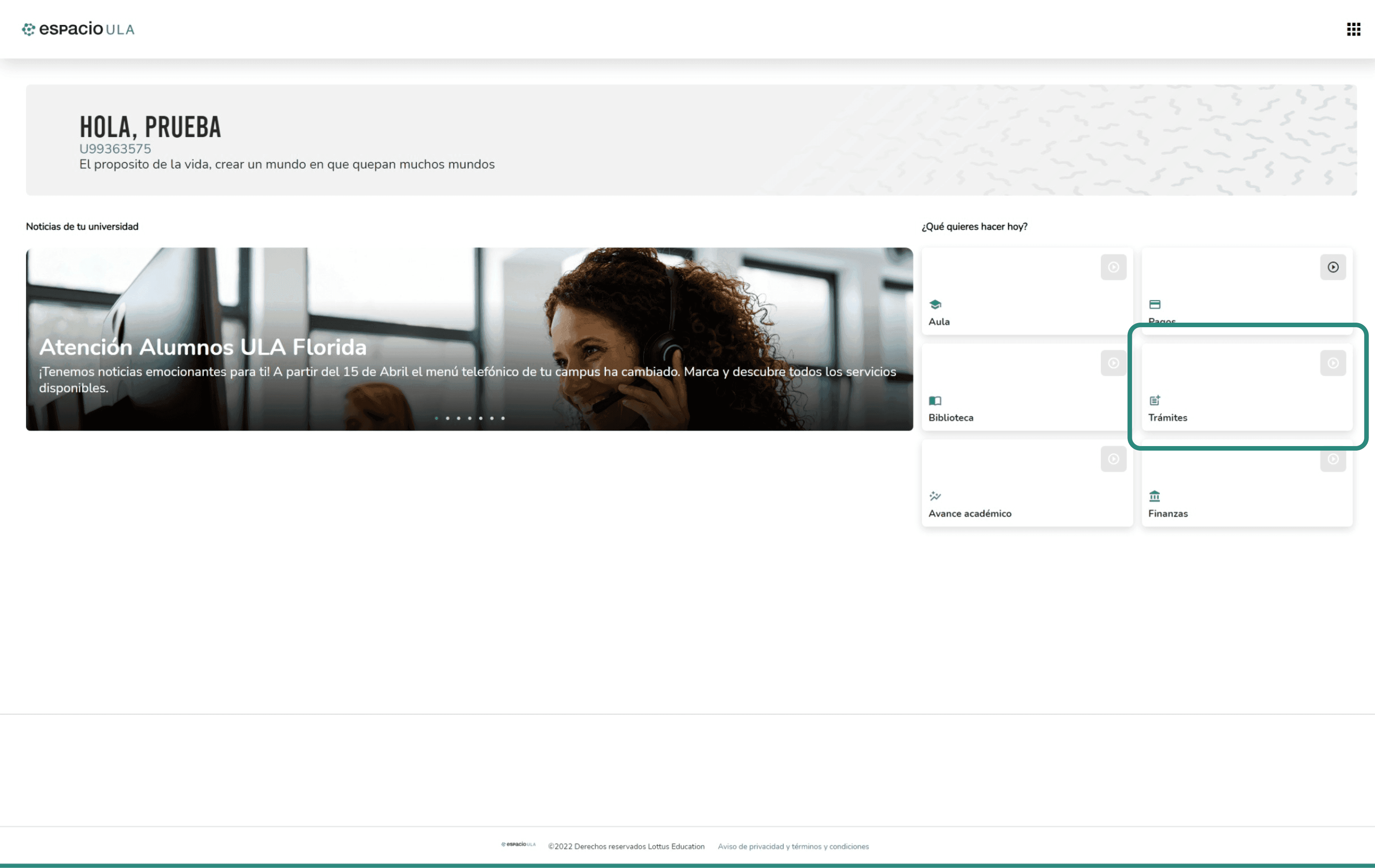Click the graduation cap Aula icon

pyautogui.click(x=935, y=304)
